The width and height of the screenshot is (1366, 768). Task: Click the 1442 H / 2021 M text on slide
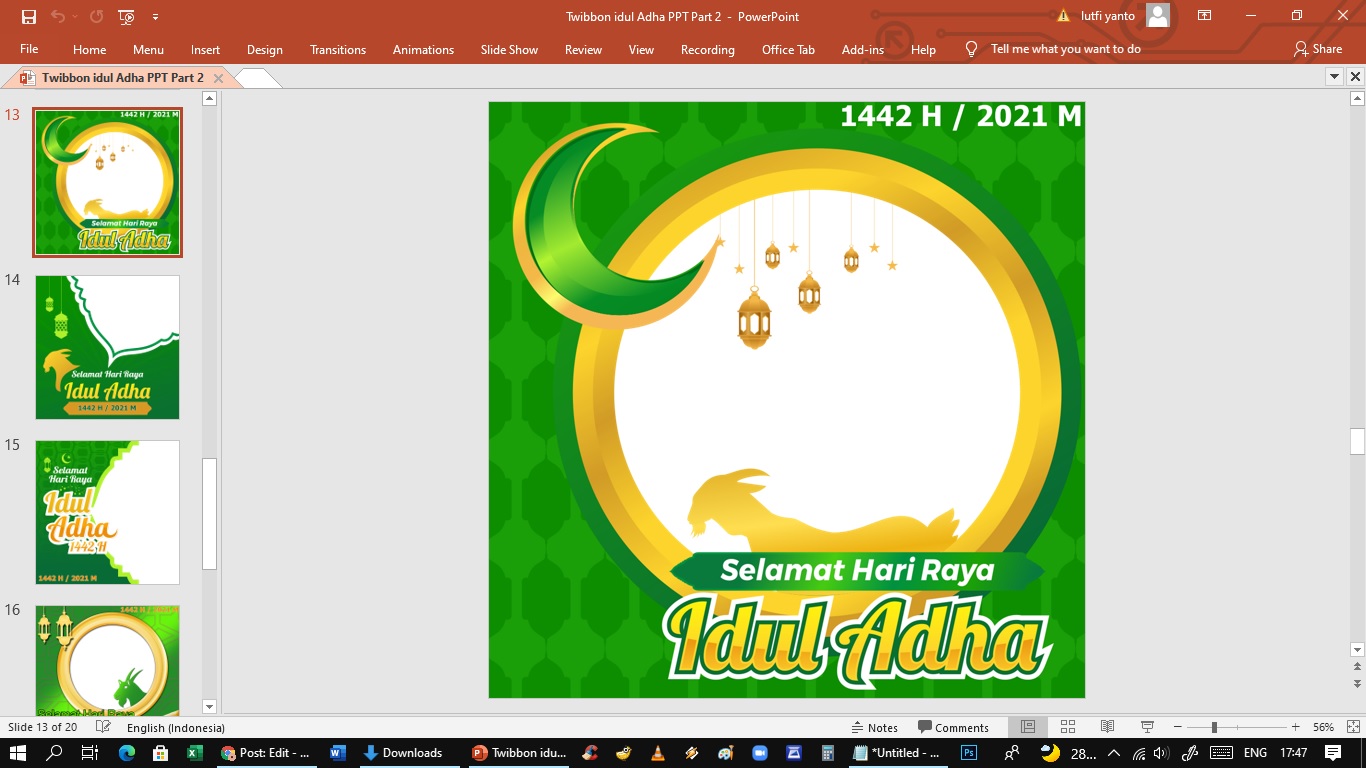pyautogui.click(x=961, y=116)
